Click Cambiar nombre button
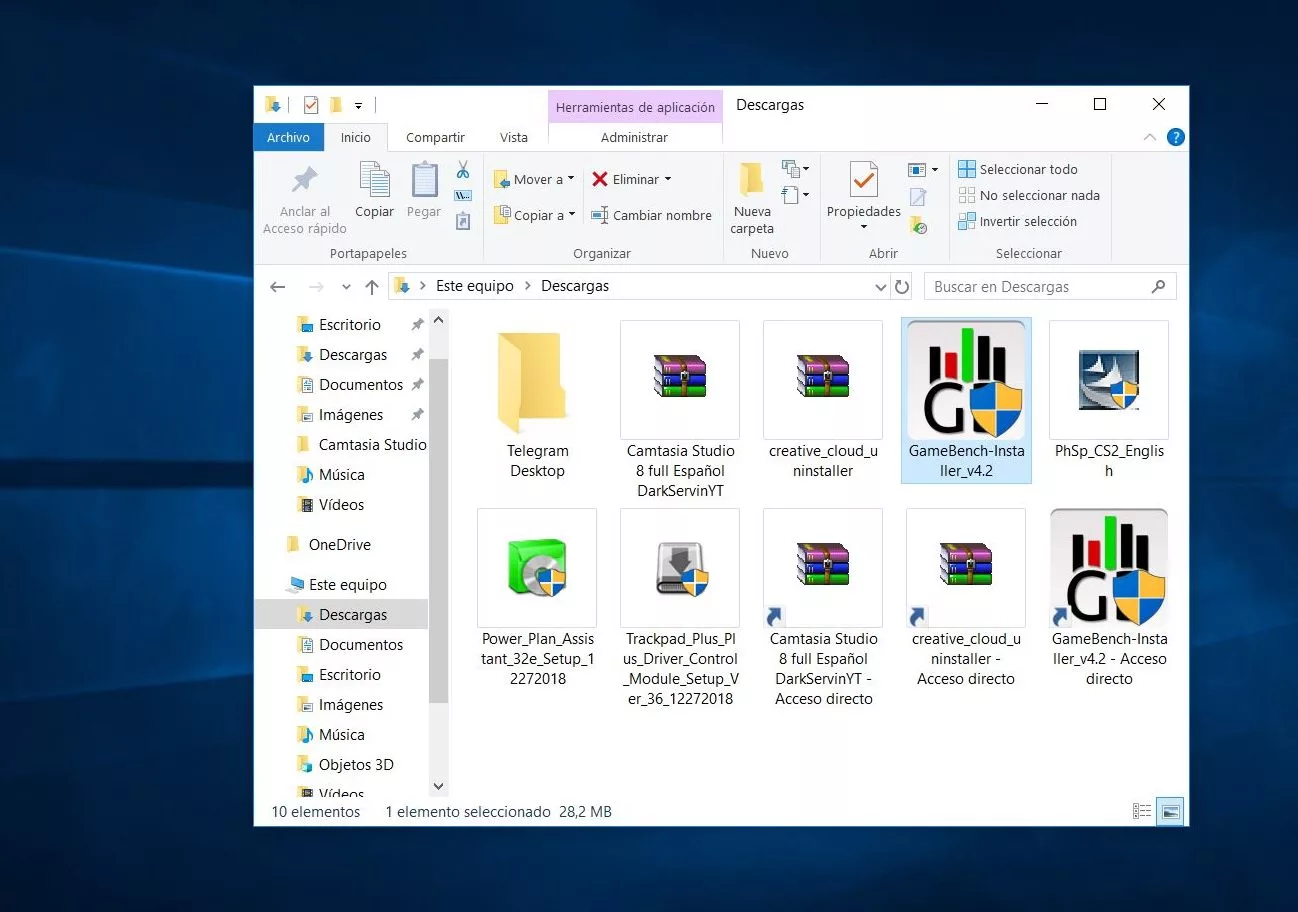Viewport: 1298px width, 912px height. [651, 215]
